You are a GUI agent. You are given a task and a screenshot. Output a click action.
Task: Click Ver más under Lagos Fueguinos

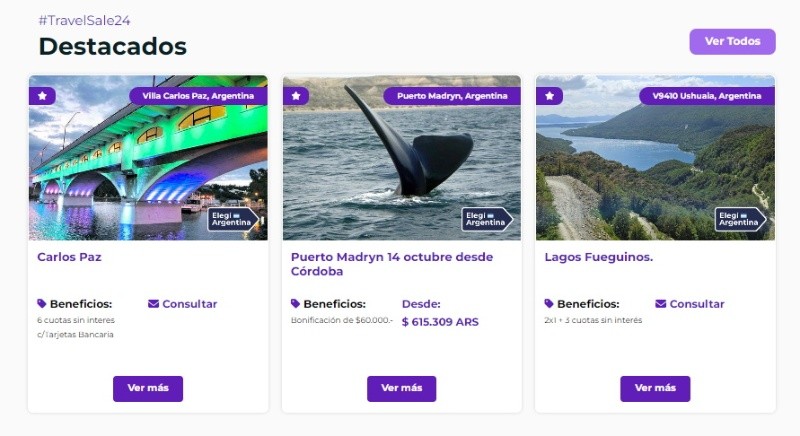click(655, 389)
